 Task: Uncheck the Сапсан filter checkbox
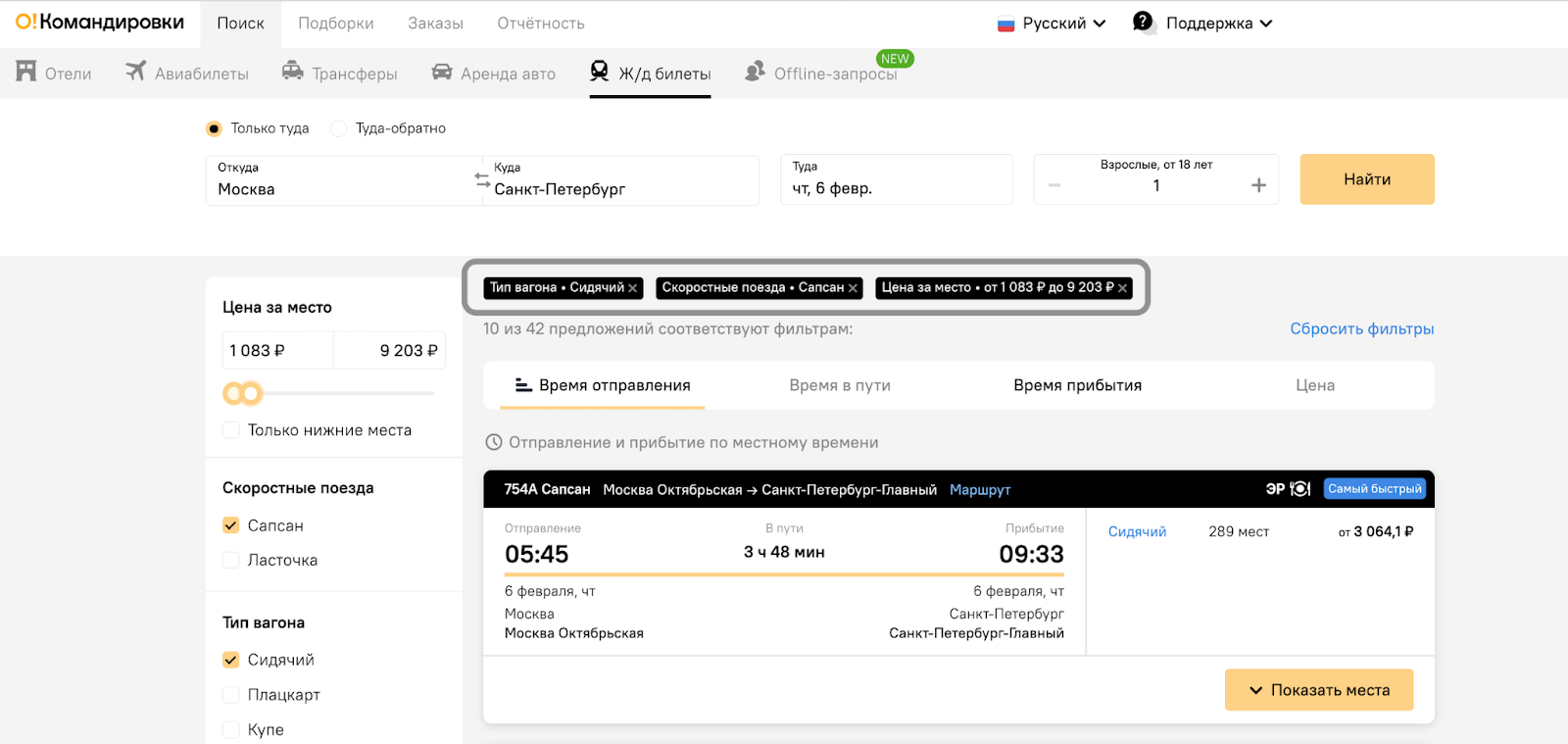point(231,525)
